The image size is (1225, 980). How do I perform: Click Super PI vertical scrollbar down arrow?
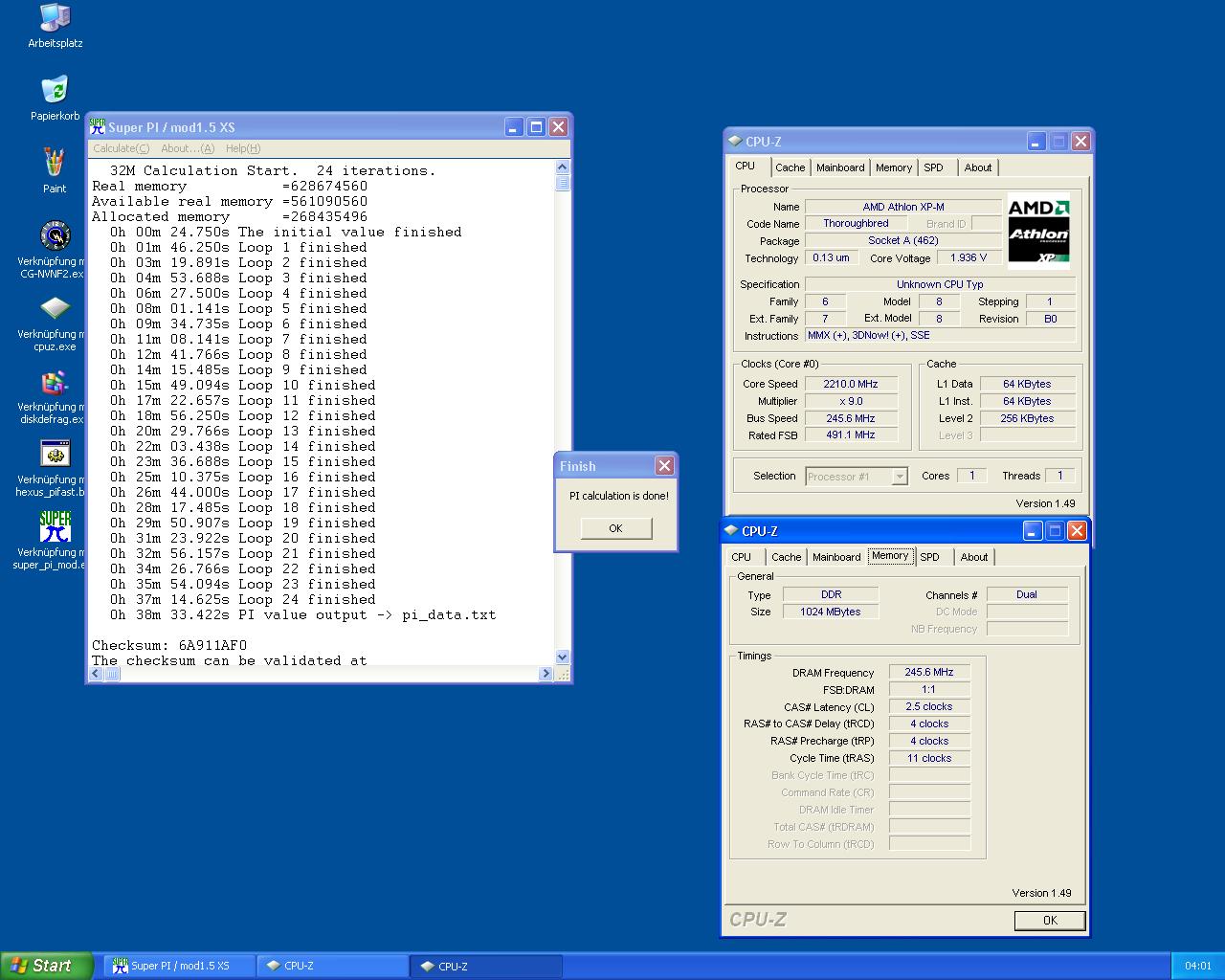coord(563,657)
